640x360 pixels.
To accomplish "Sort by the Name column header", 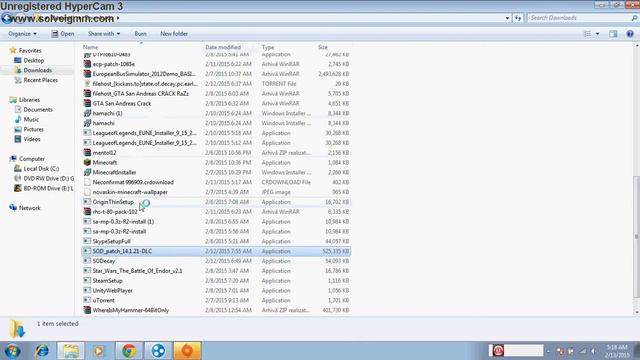I will coord(91,47).
